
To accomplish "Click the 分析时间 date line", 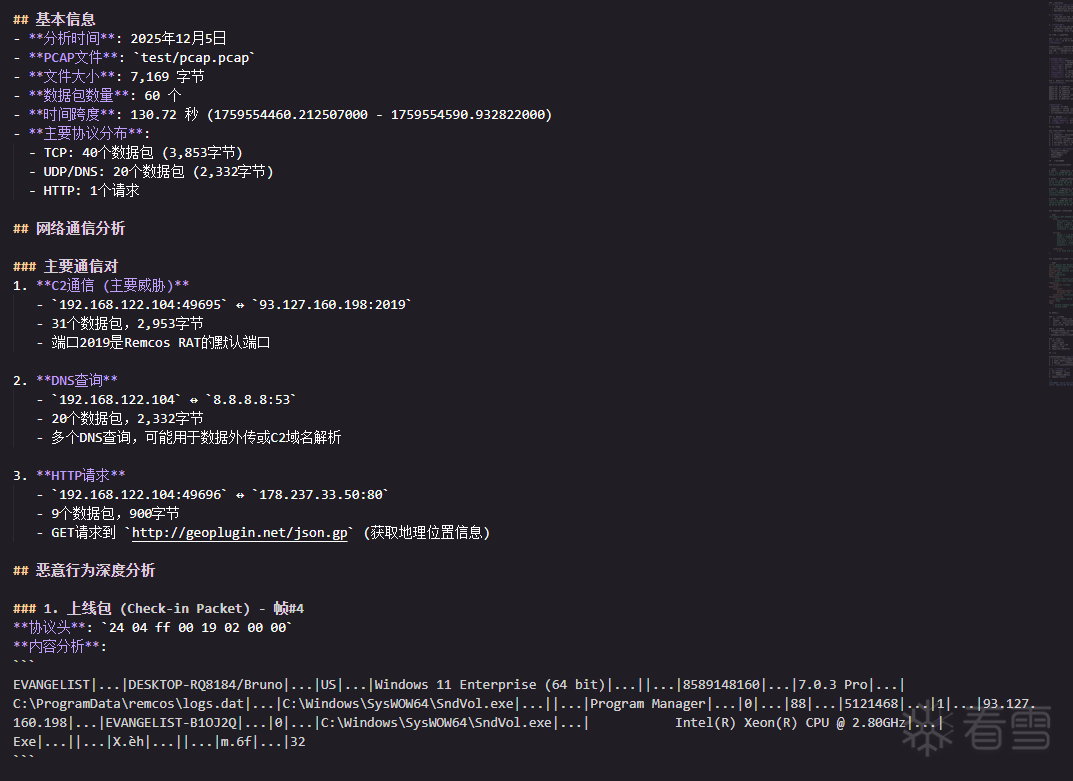I will 129,39.
